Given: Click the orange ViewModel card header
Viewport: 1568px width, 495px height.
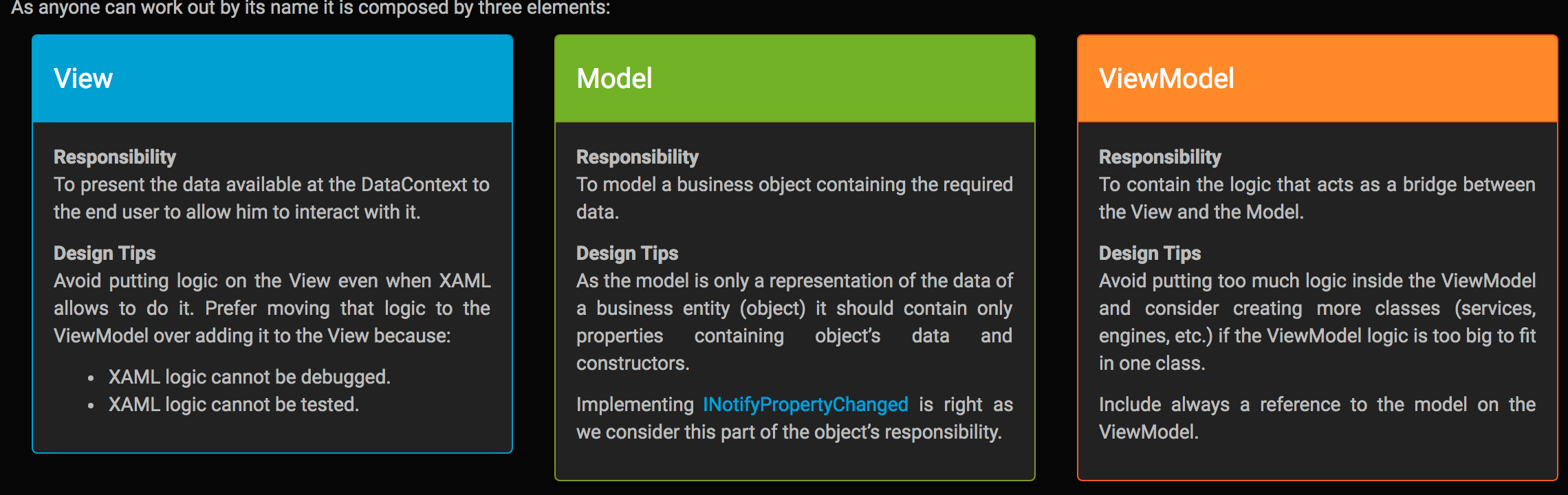Looking at the screenshot, I should (x=1318, y=78).
